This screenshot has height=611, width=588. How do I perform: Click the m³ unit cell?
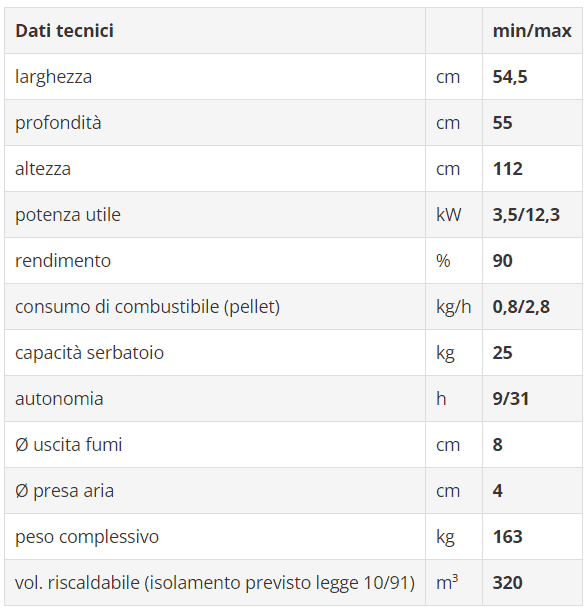coord(454,582)
